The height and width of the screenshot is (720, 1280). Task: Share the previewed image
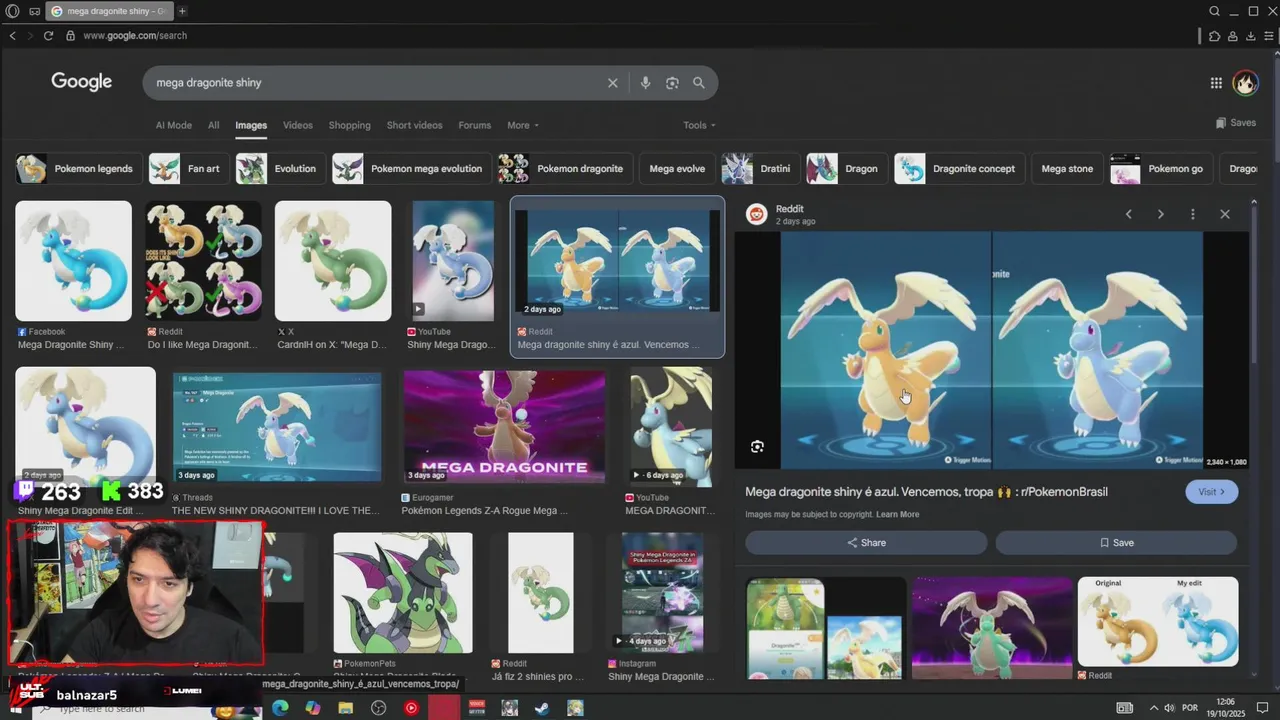click(866, 543)
